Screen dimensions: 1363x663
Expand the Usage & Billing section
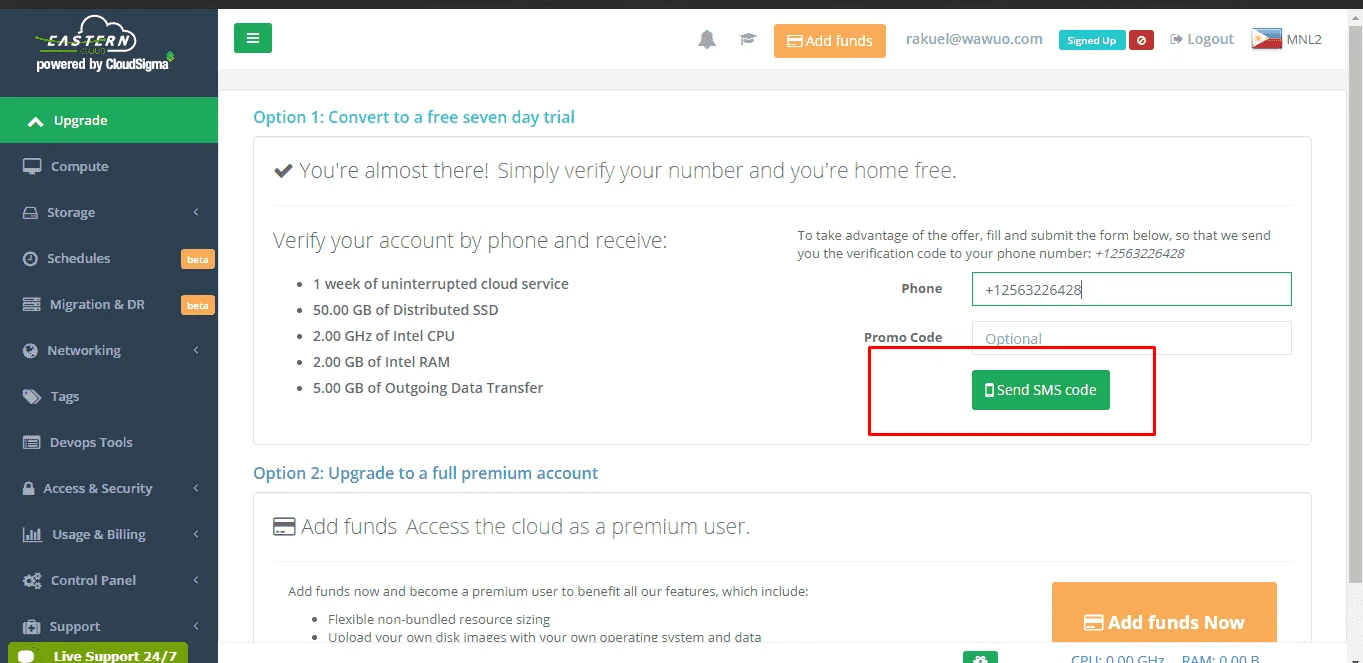click(x=109, y=534)
